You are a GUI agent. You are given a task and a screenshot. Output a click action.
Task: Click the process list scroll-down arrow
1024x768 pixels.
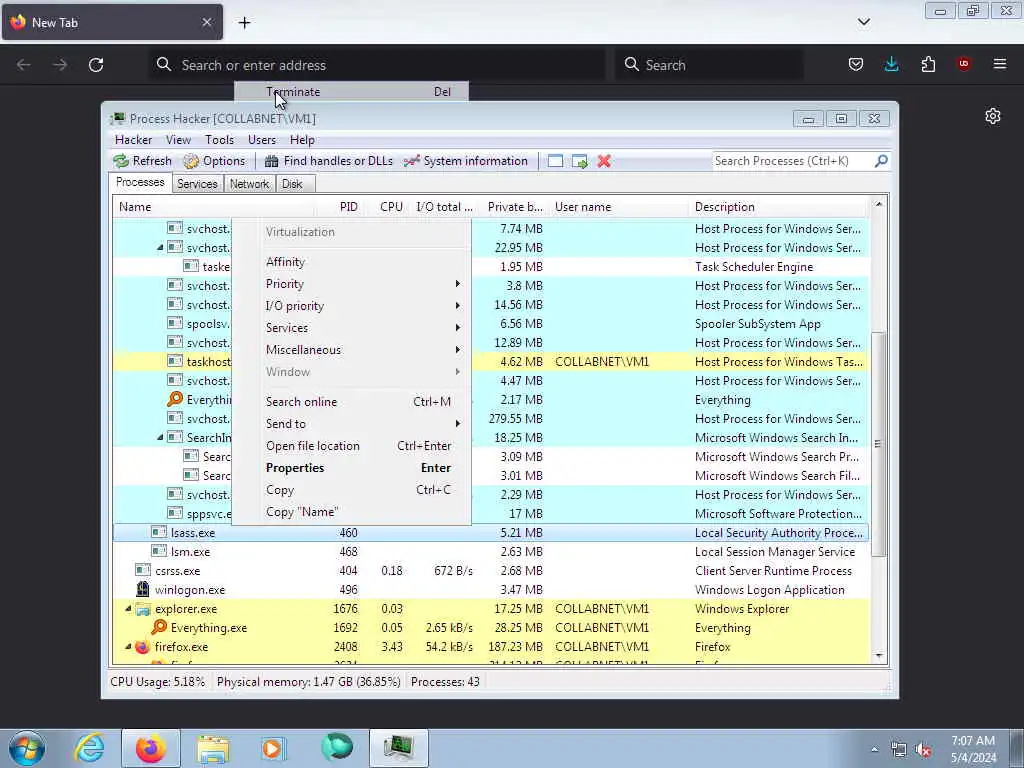click(x=878, y=656)
